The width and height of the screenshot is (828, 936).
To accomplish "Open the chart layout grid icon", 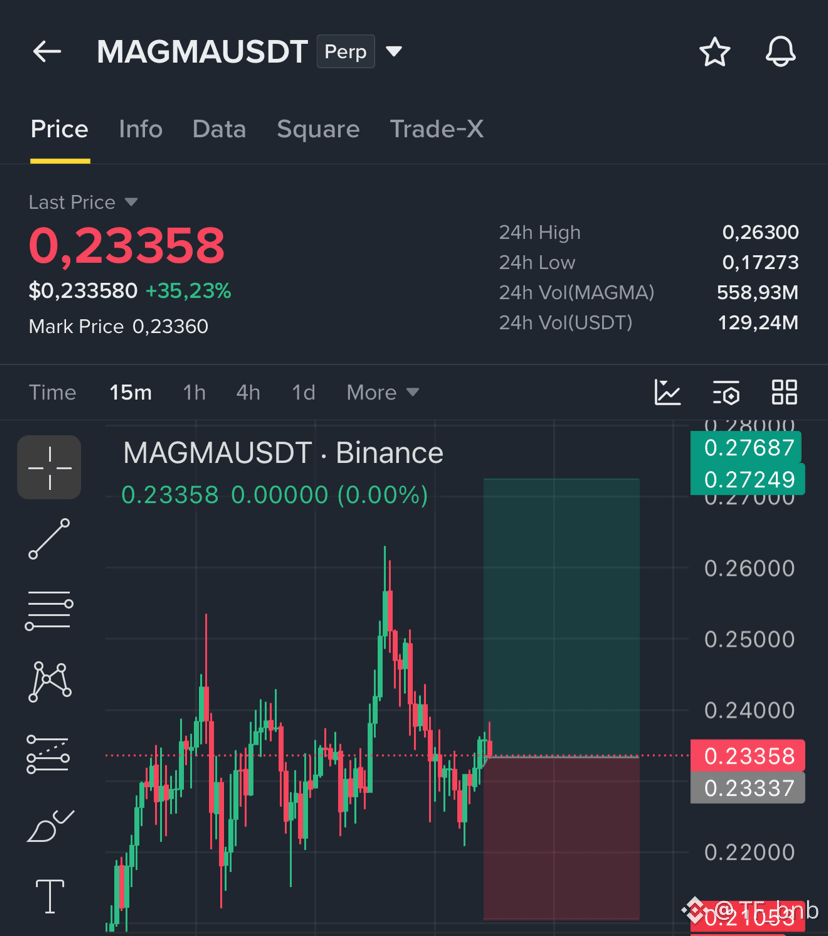I will 784,392.
